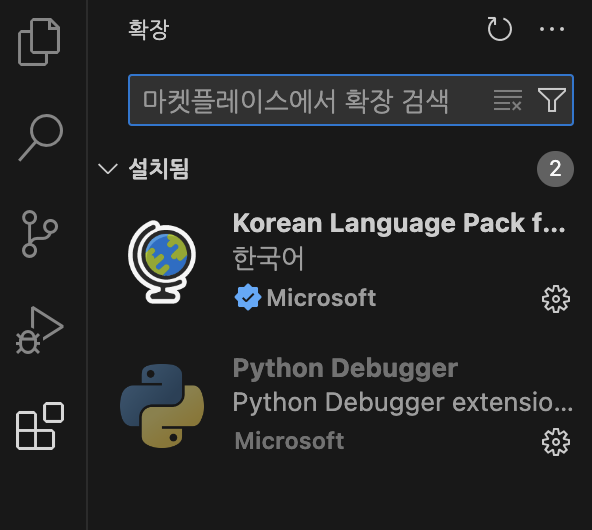Open the Run and Debug view

pyautogui.click(x=39, y=330)
